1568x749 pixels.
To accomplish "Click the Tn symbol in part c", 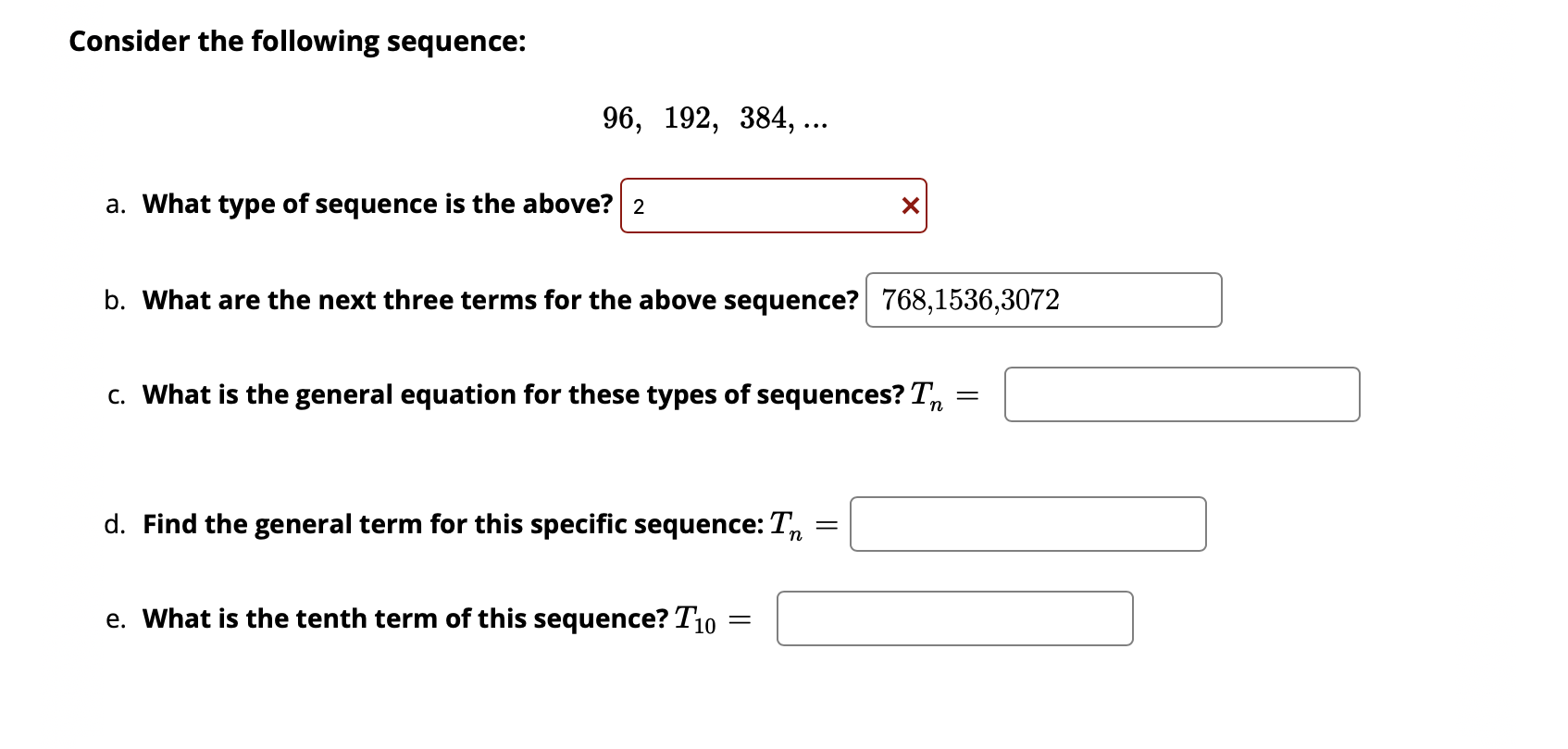I will pos(927,394).
